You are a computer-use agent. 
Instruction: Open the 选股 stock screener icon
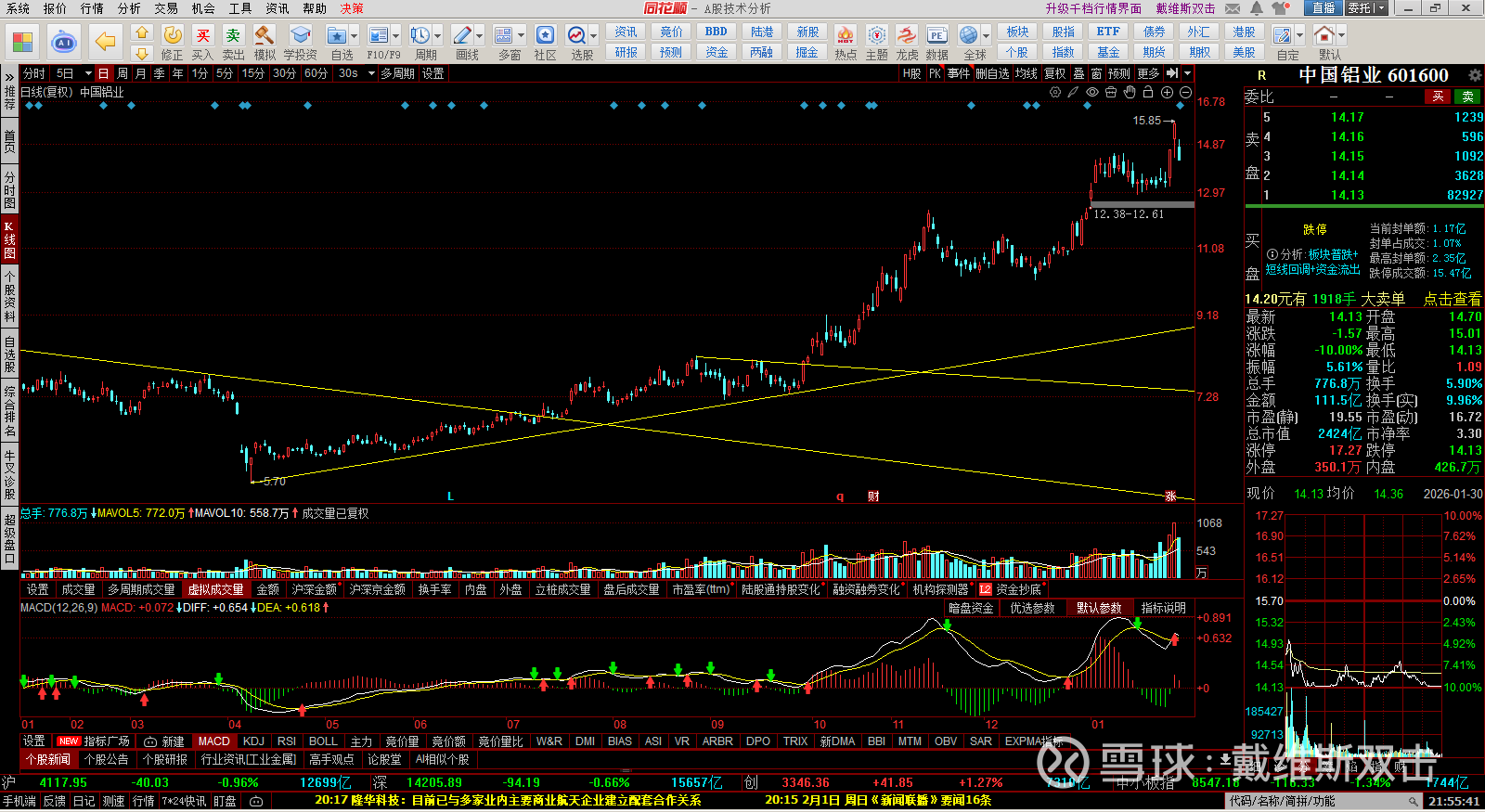click(577, 35)
